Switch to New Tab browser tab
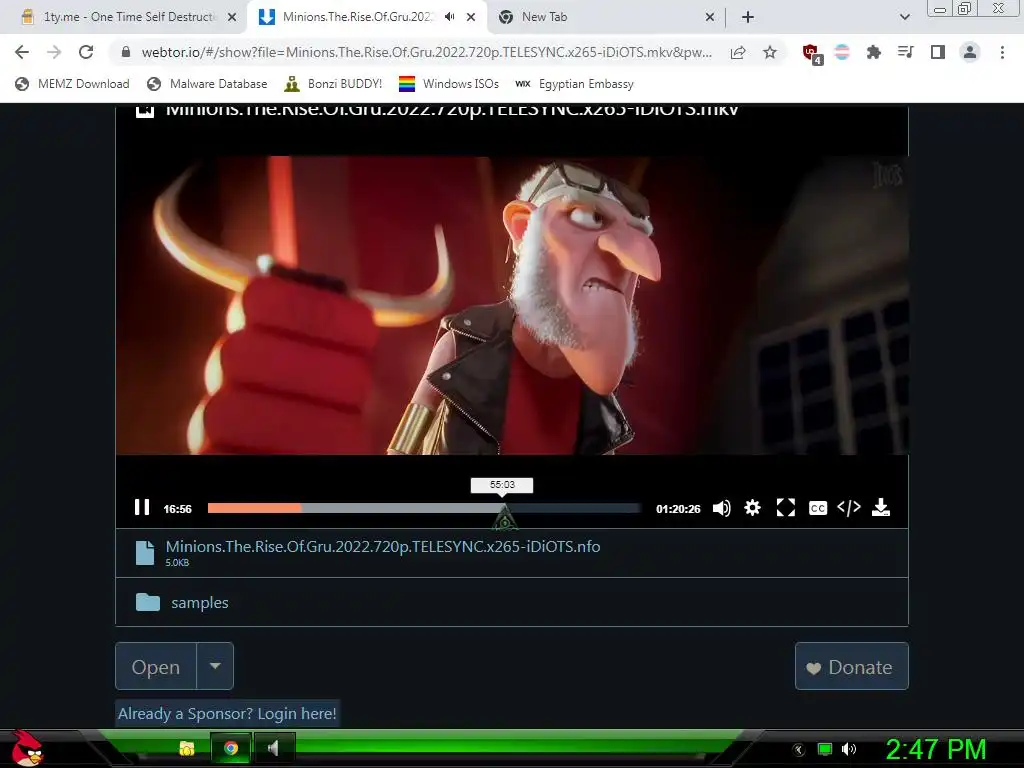Viewport: 1024px width, 768px height. click(605, 17)
